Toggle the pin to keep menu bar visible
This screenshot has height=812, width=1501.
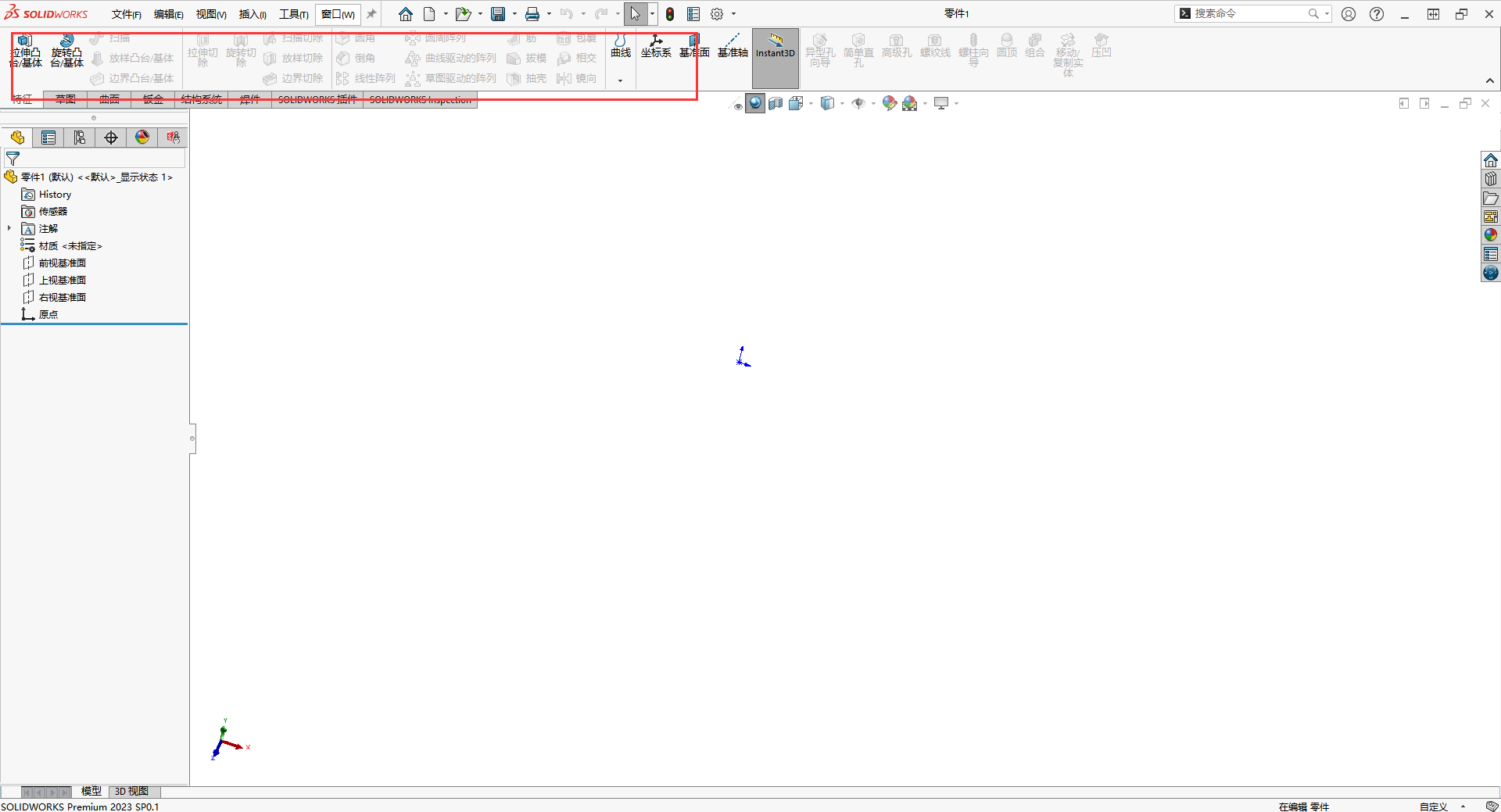(x=371, y=14)
